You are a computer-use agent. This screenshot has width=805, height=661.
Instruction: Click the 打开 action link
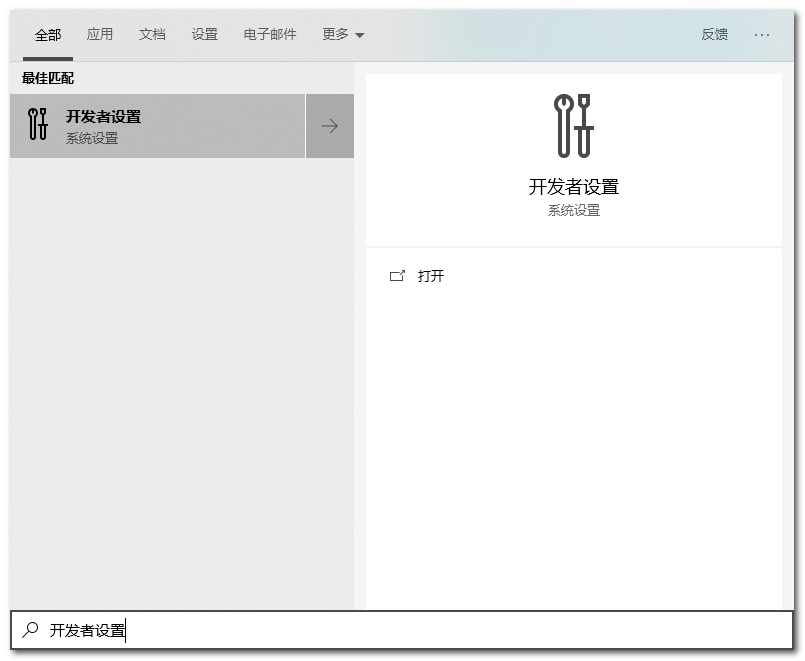point(431,276)
